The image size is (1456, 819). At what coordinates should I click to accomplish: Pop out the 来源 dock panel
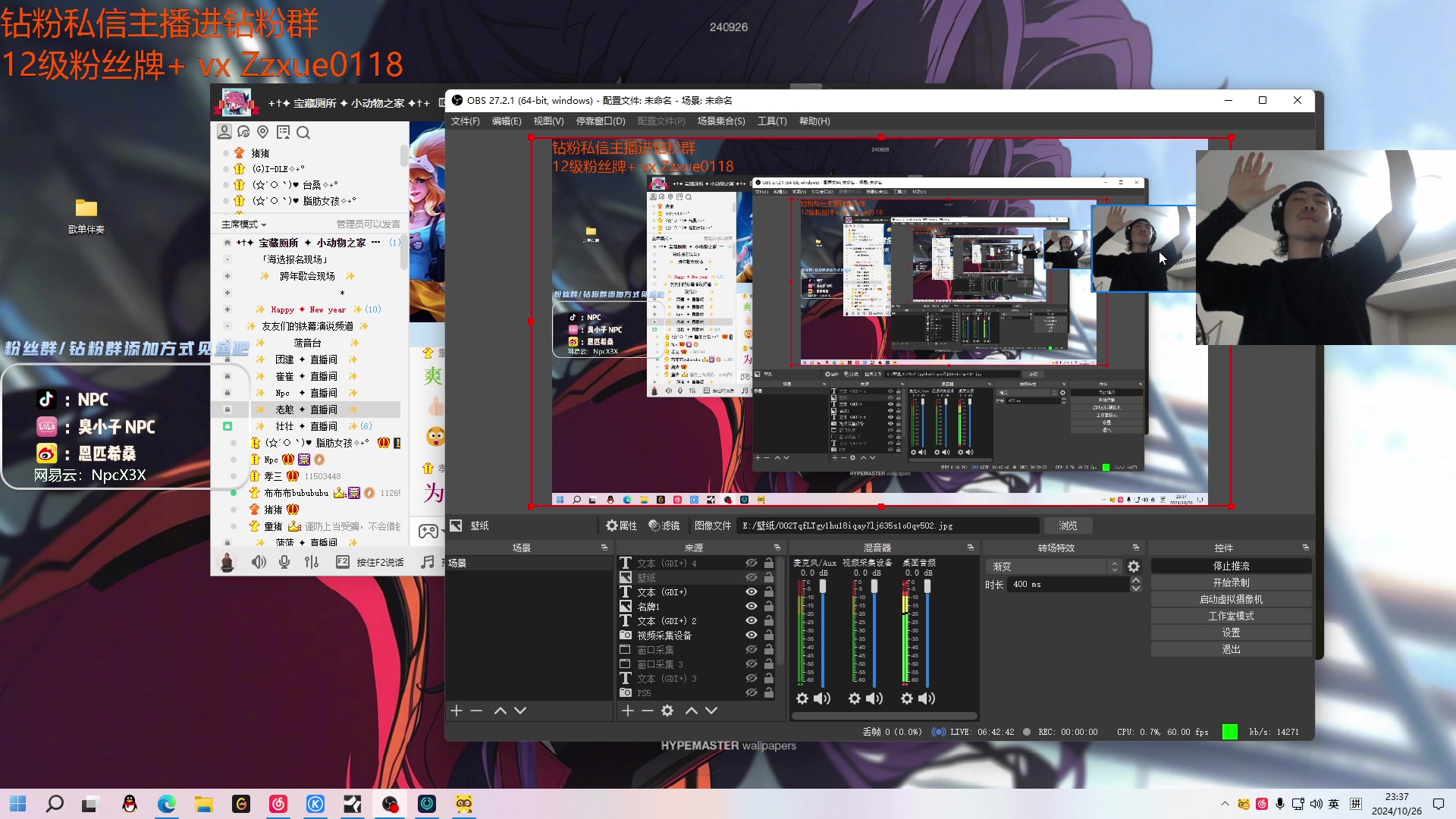click(777, 548)
